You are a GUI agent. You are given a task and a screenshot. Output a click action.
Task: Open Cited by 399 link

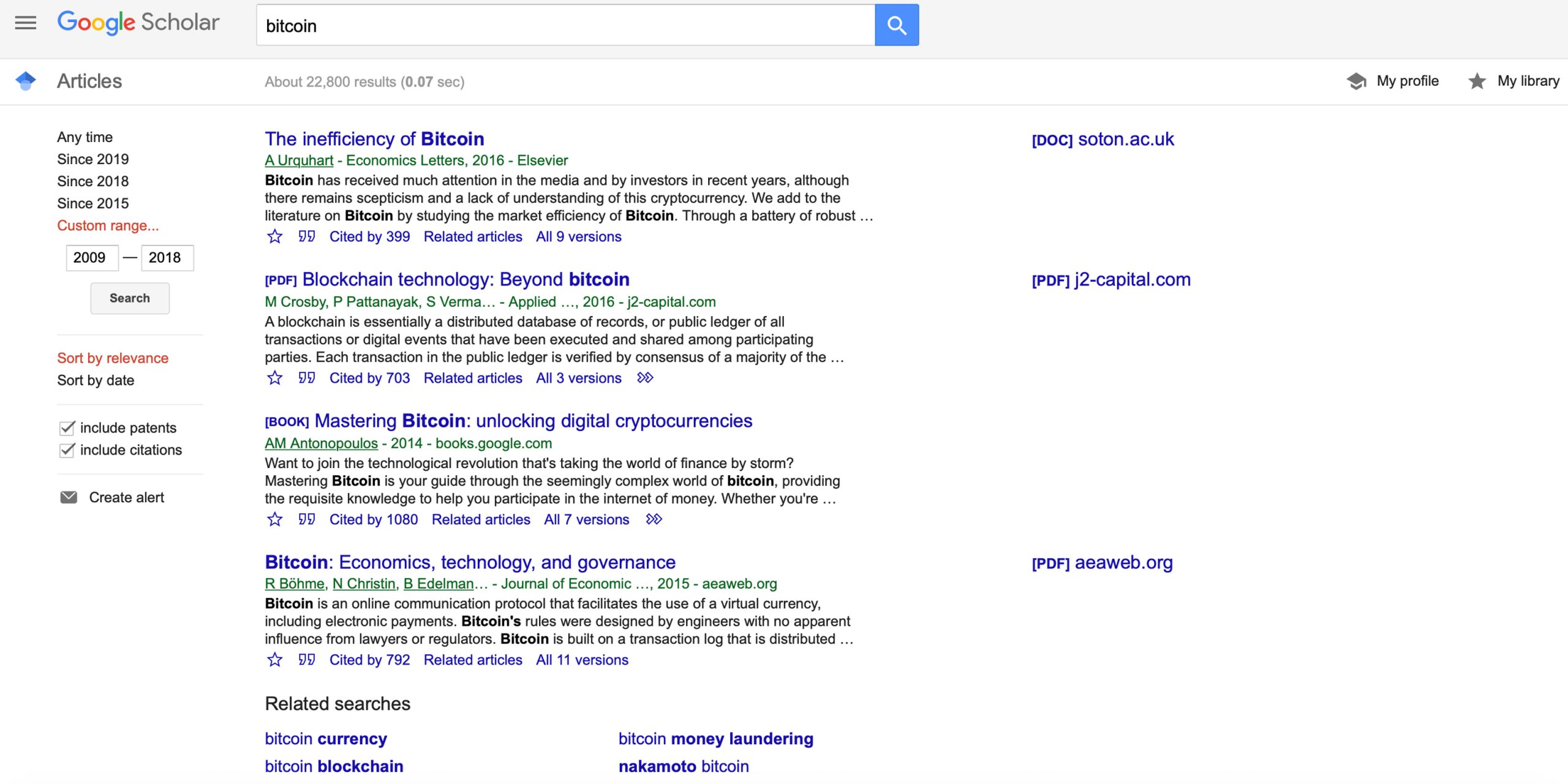coord(369,236)
